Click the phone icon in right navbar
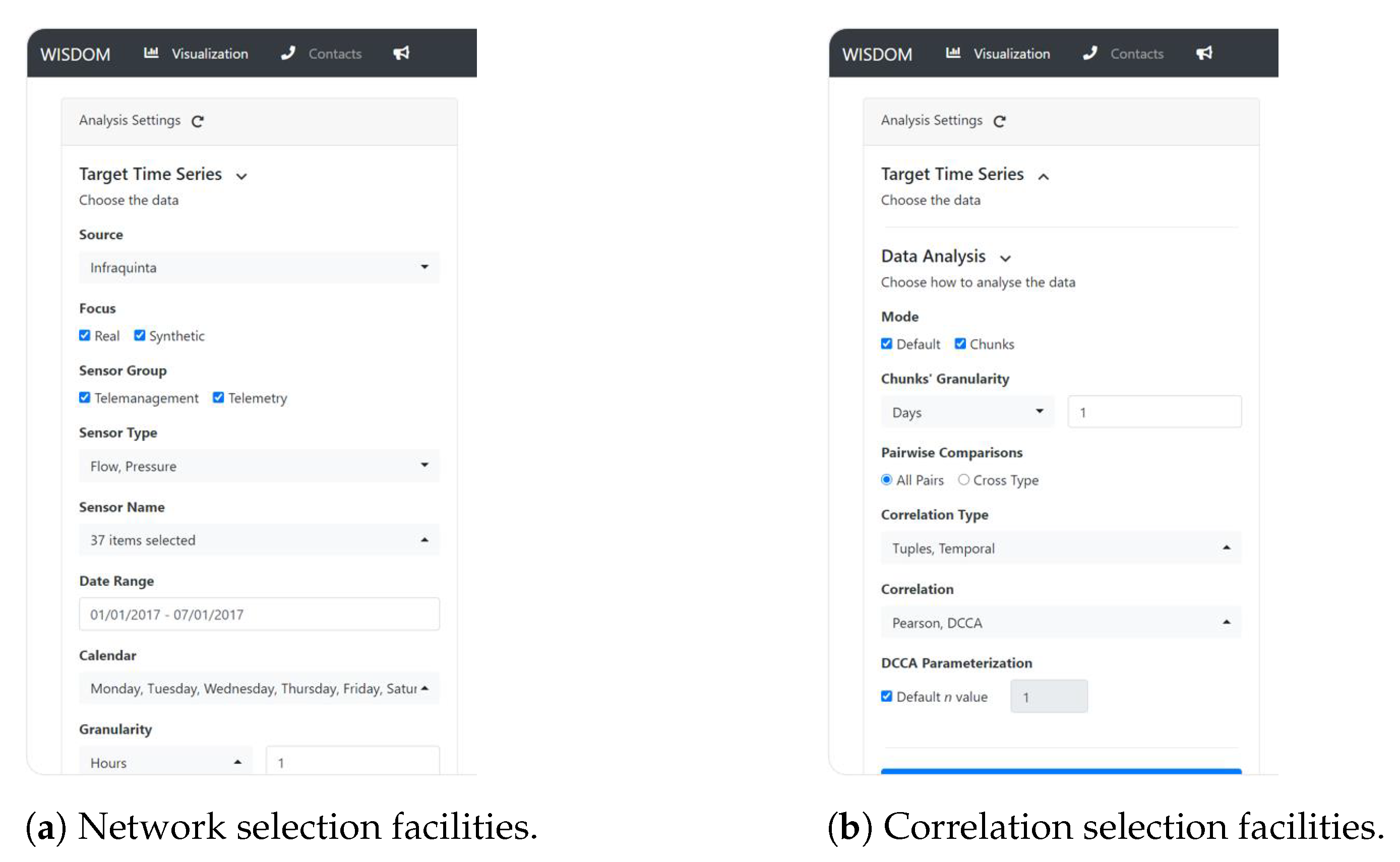Image resolution: width=1400 pixels, height=862 pixels. tap(1090, 53)
